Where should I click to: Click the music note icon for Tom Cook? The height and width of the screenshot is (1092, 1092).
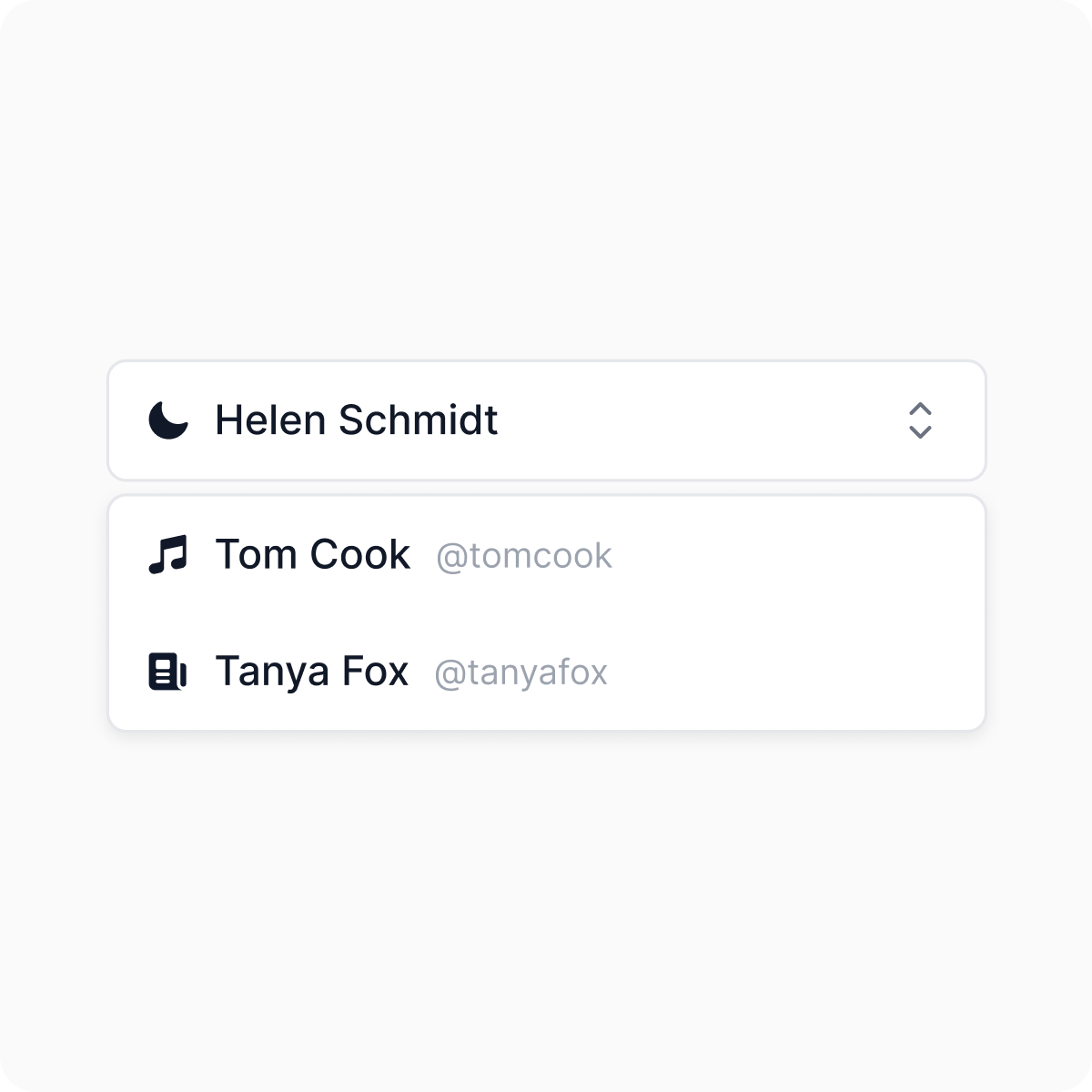[x=168, y=554]
